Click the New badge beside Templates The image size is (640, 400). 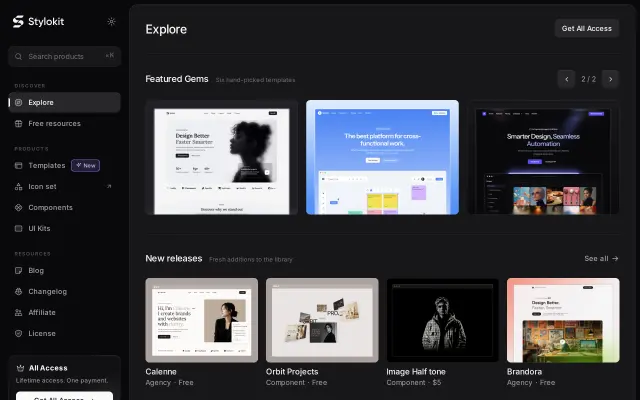(x=85, y=165)
